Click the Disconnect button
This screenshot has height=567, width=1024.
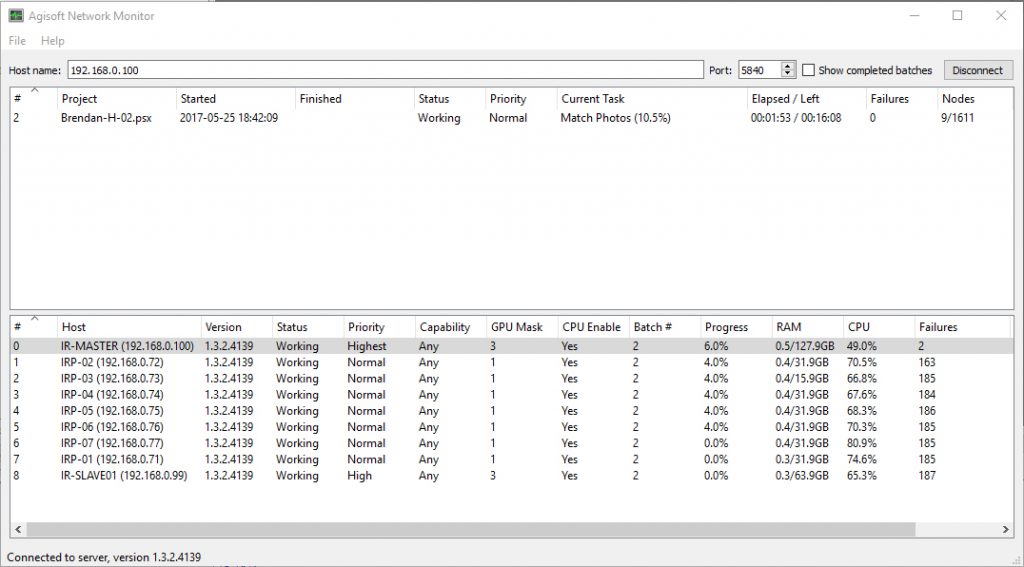(978, 70)
